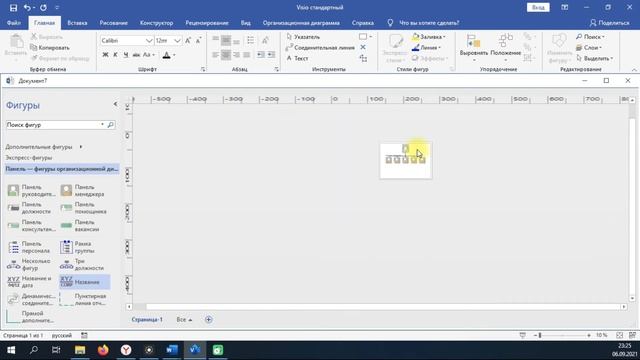Decrease font size with the small A
Screen dimensions: 640x360
[198, 40]
